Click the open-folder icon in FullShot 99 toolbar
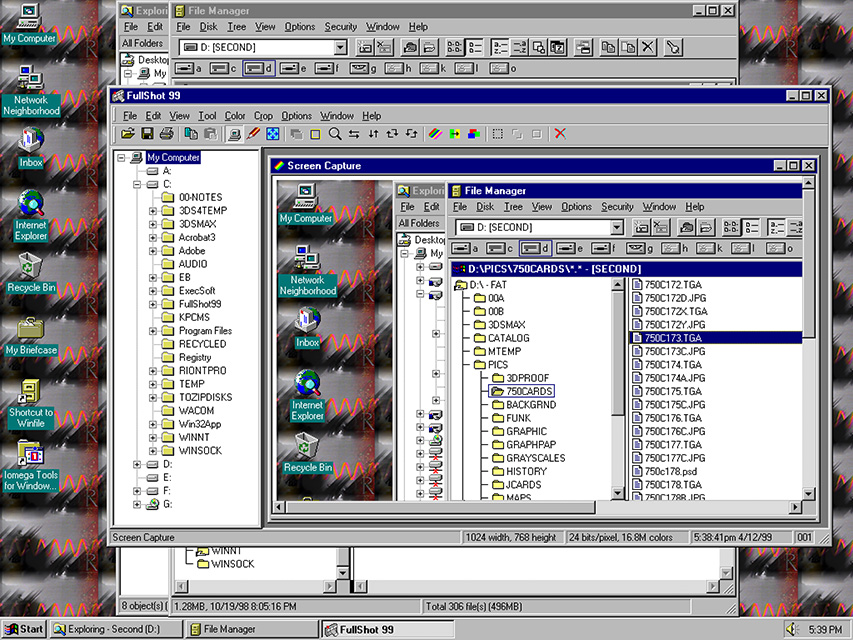853x640 pixels. pyautogui.click(x=128, y=134)
